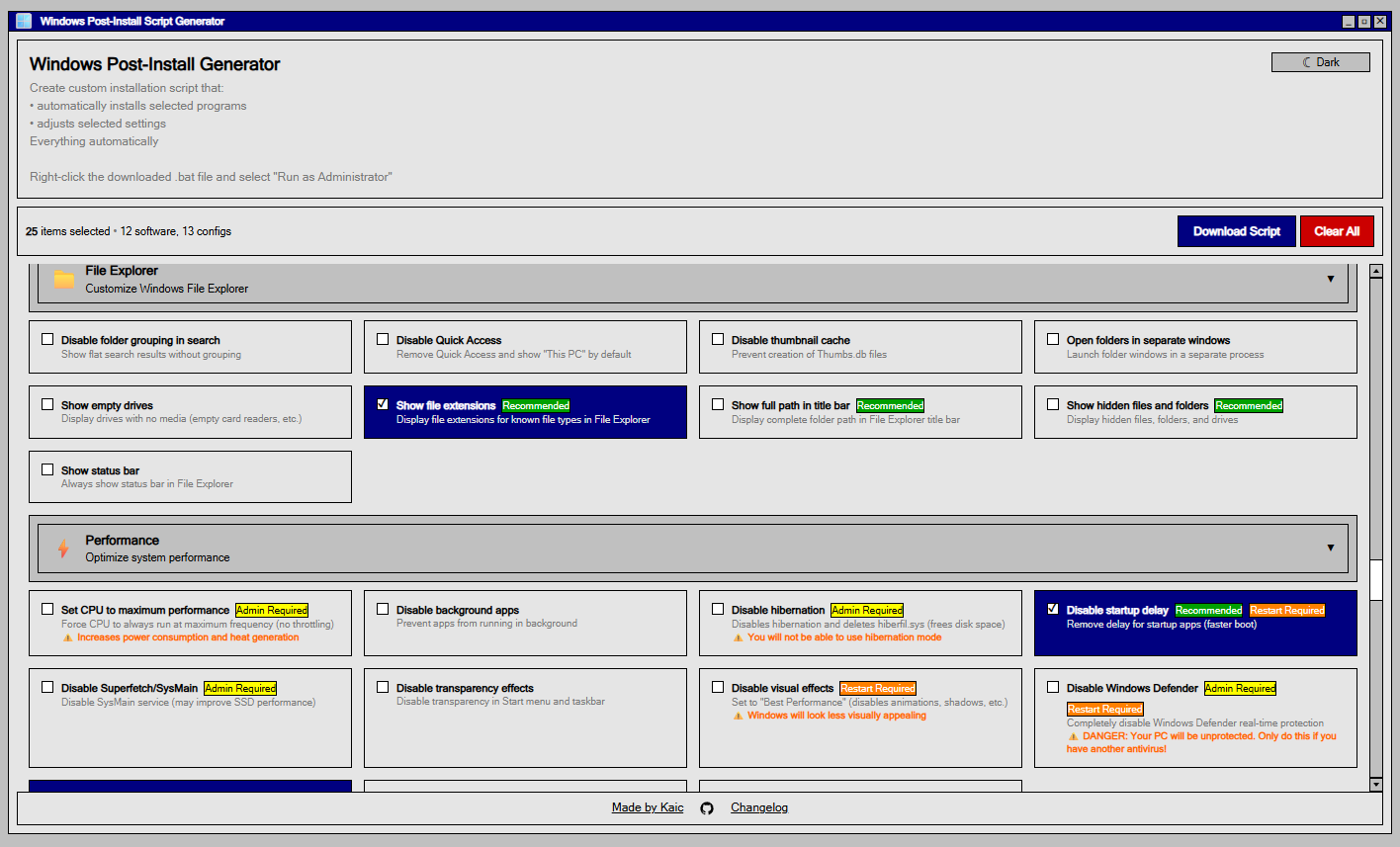Check the Disable Quick Access box
1400x847 pixels.
383,339
